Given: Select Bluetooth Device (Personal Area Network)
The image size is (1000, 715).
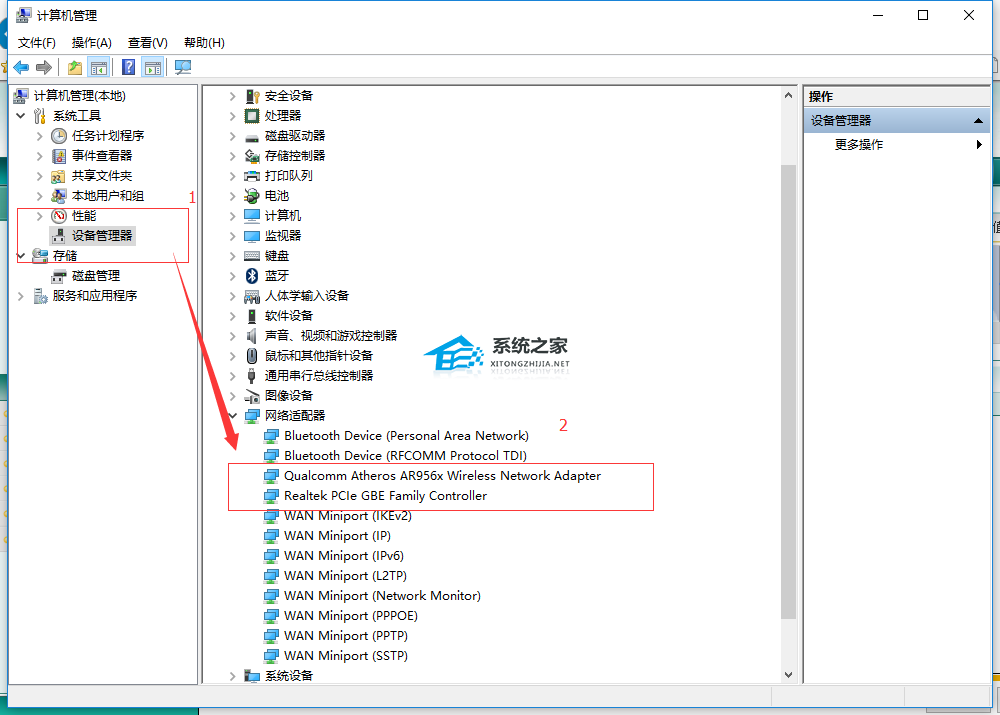Looking at the screenshot, I should click(406, 436).
